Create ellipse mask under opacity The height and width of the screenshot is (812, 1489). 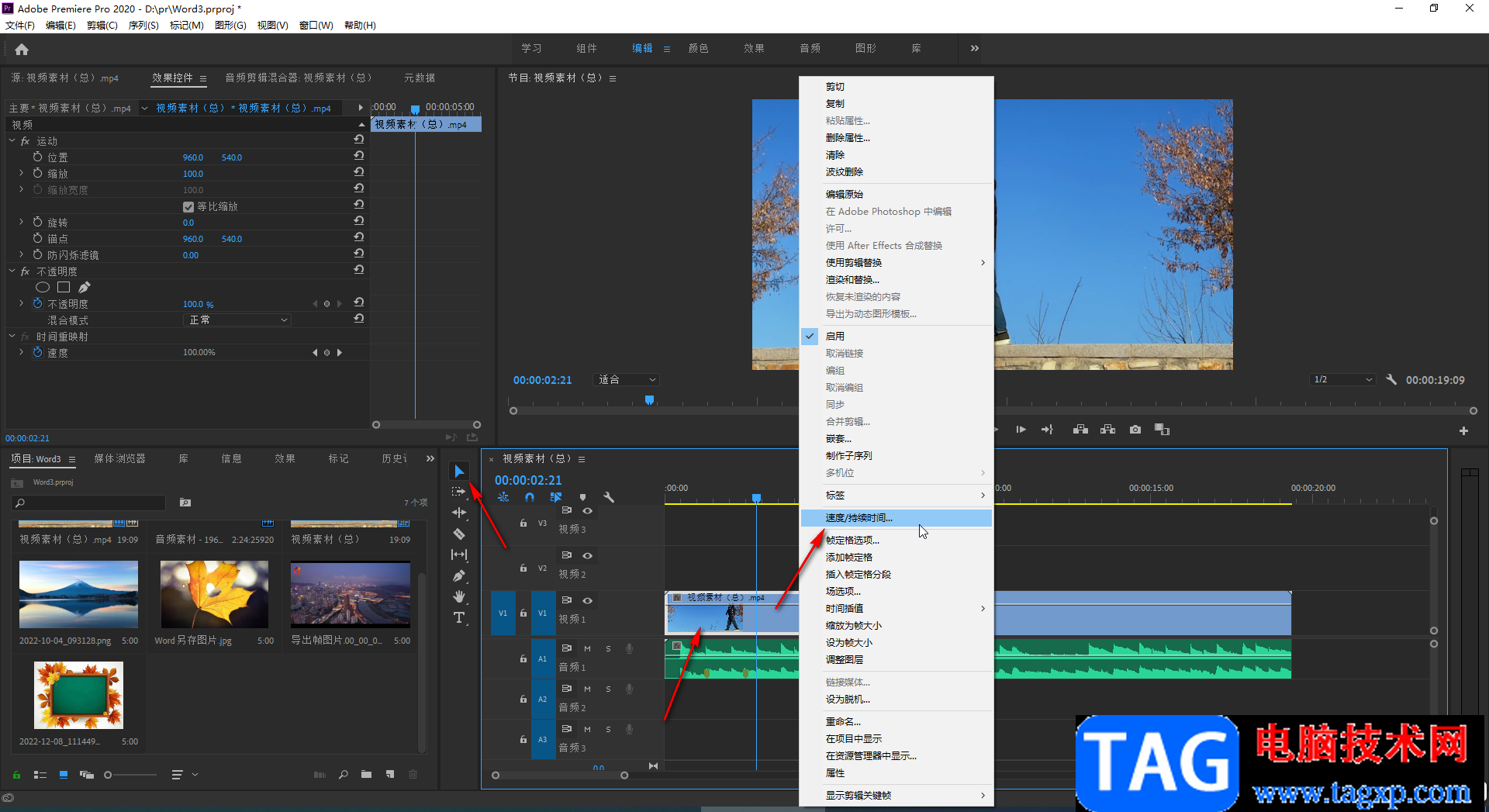click(43, 287)
